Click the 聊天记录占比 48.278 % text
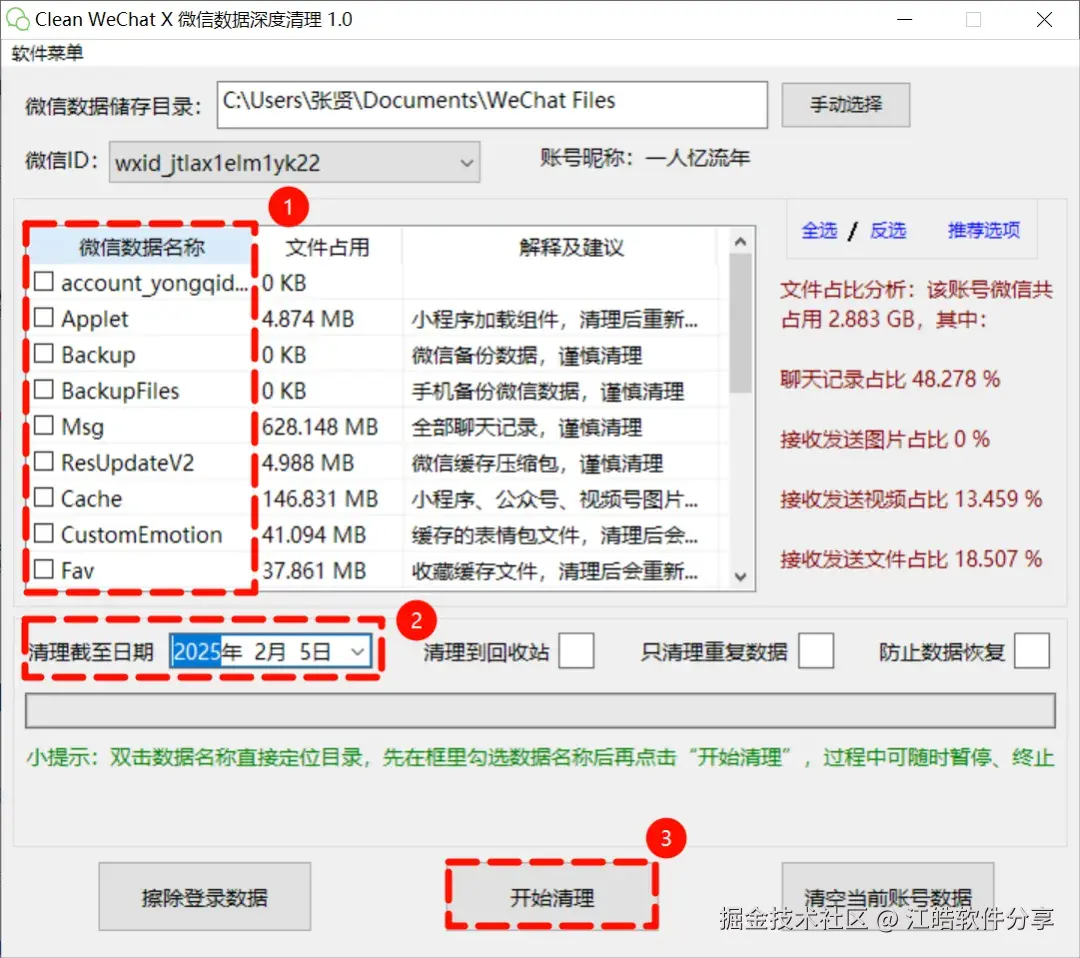Image resolution: width=1080 pixels, height=958 pixels. (x=890, y=379)
